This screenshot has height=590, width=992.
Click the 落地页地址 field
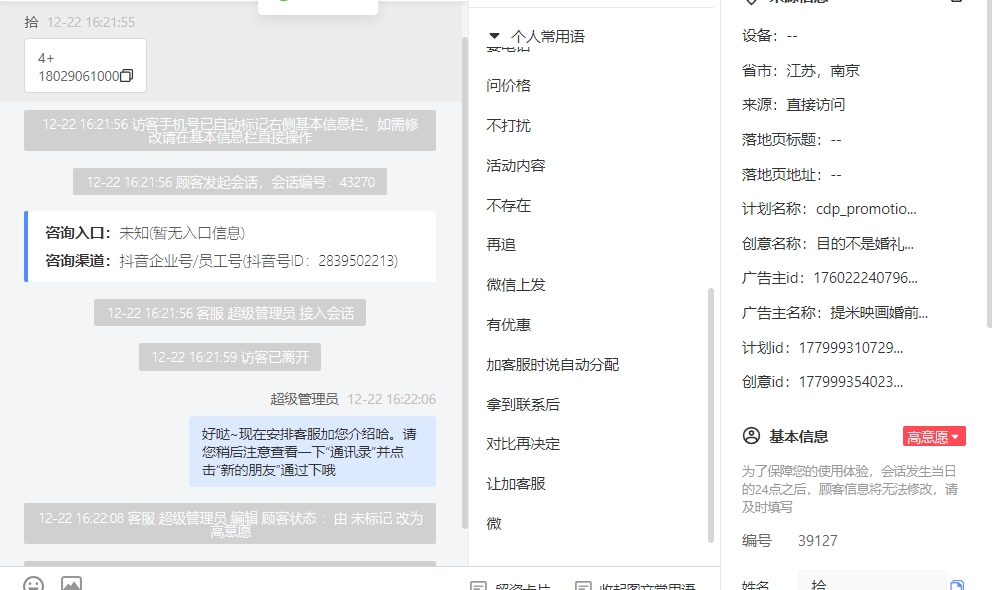[792, 174]
